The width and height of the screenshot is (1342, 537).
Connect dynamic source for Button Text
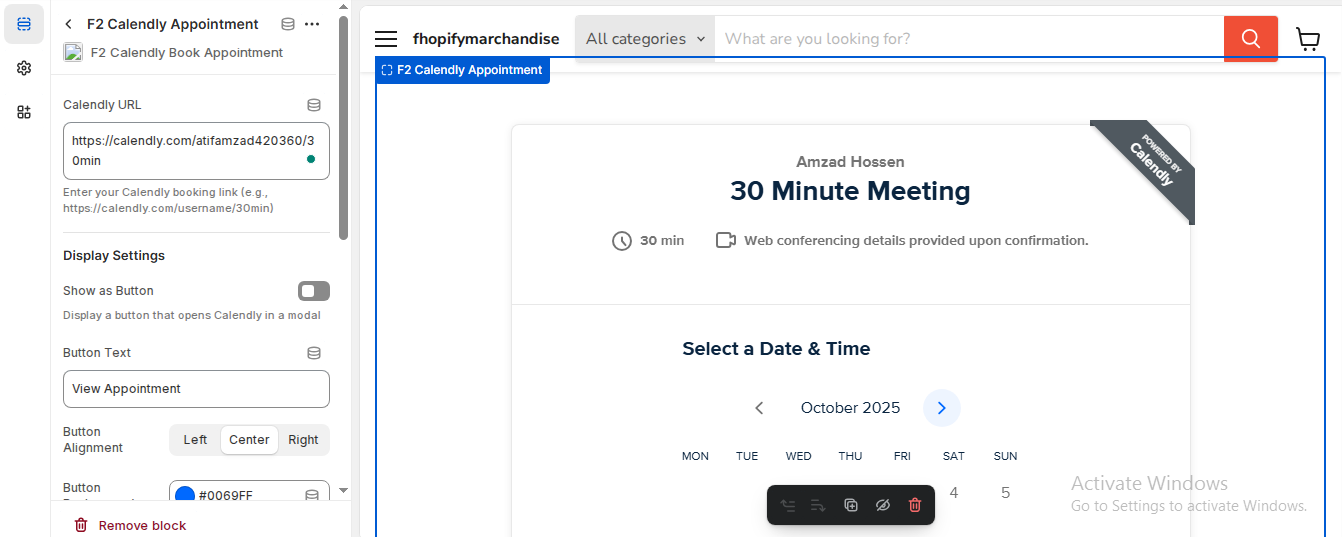tap(313, 353)
